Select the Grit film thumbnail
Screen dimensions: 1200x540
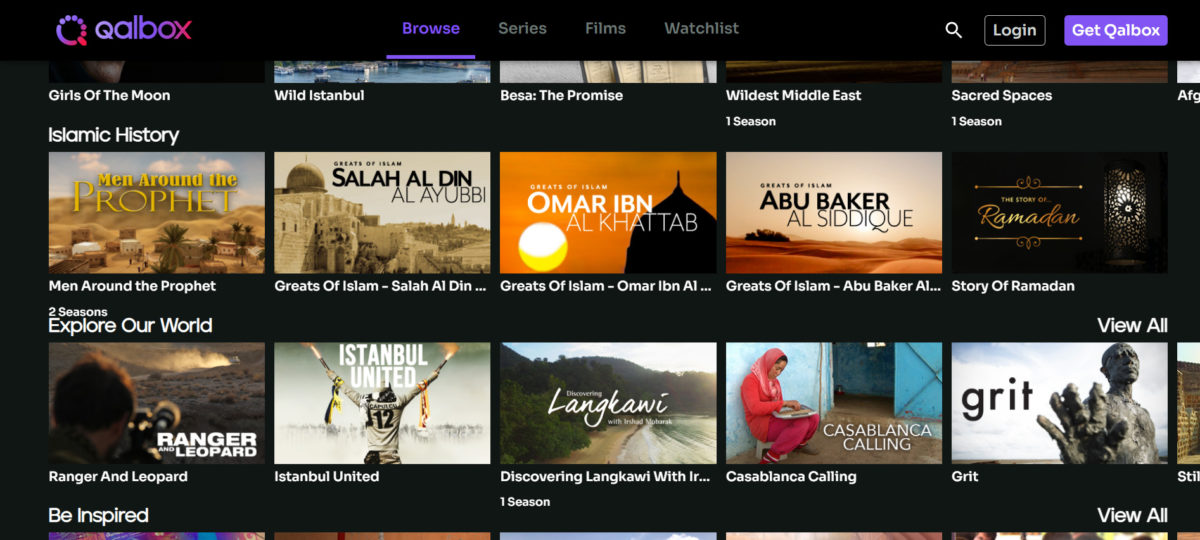click(x=1059, y=403)
